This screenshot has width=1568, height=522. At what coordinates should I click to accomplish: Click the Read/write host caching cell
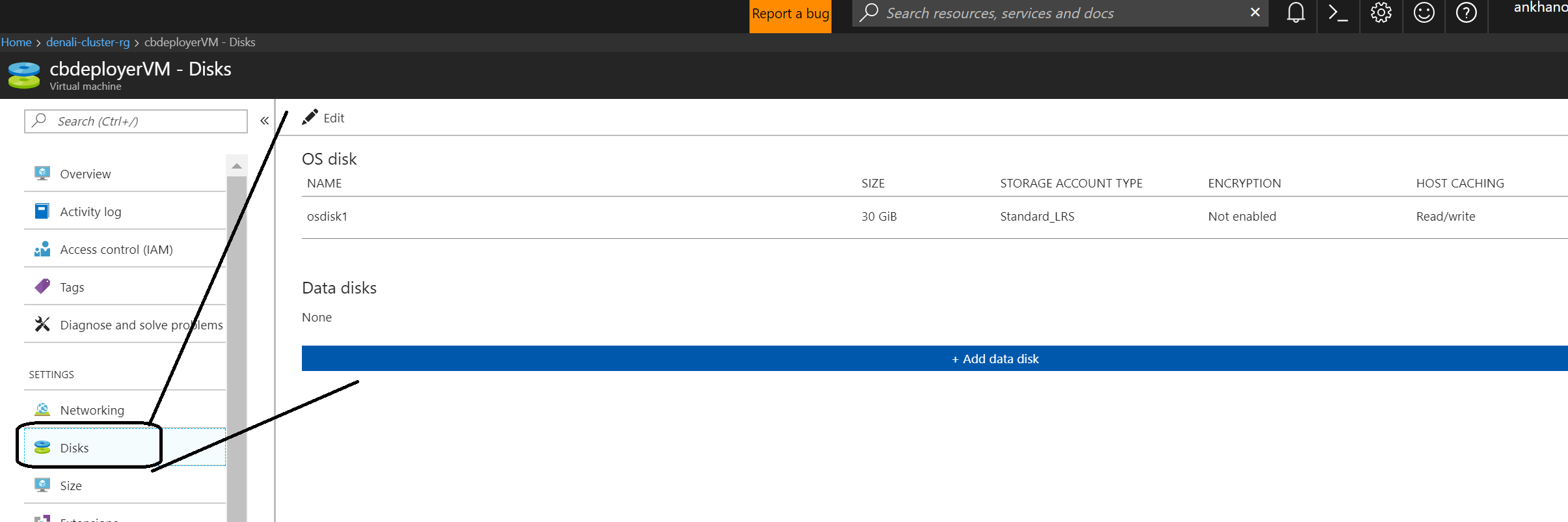pos(1446,216)
